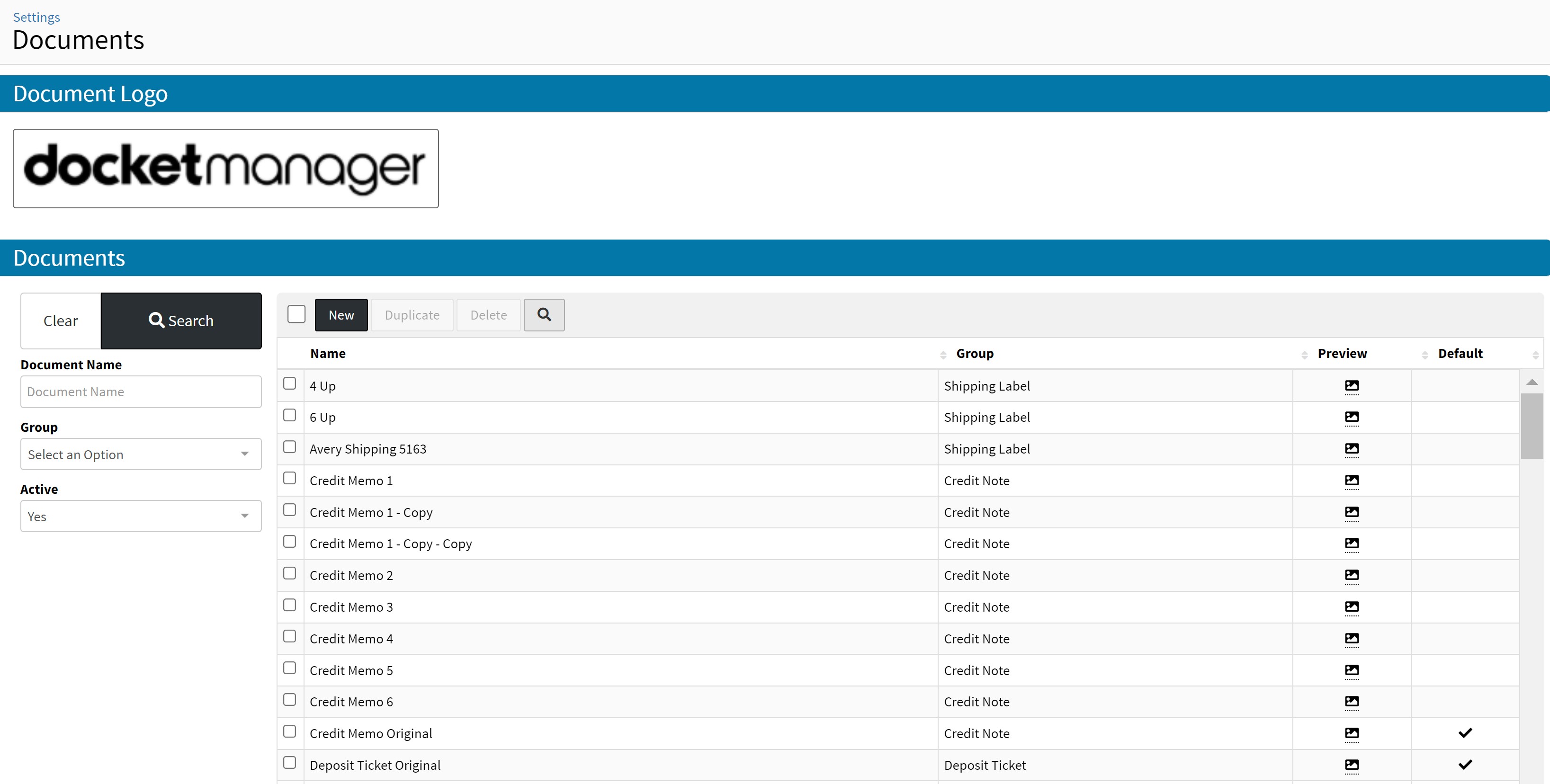Sort the table by Group column
This screenshot has width=1550, height=784.
pos(975,354)
